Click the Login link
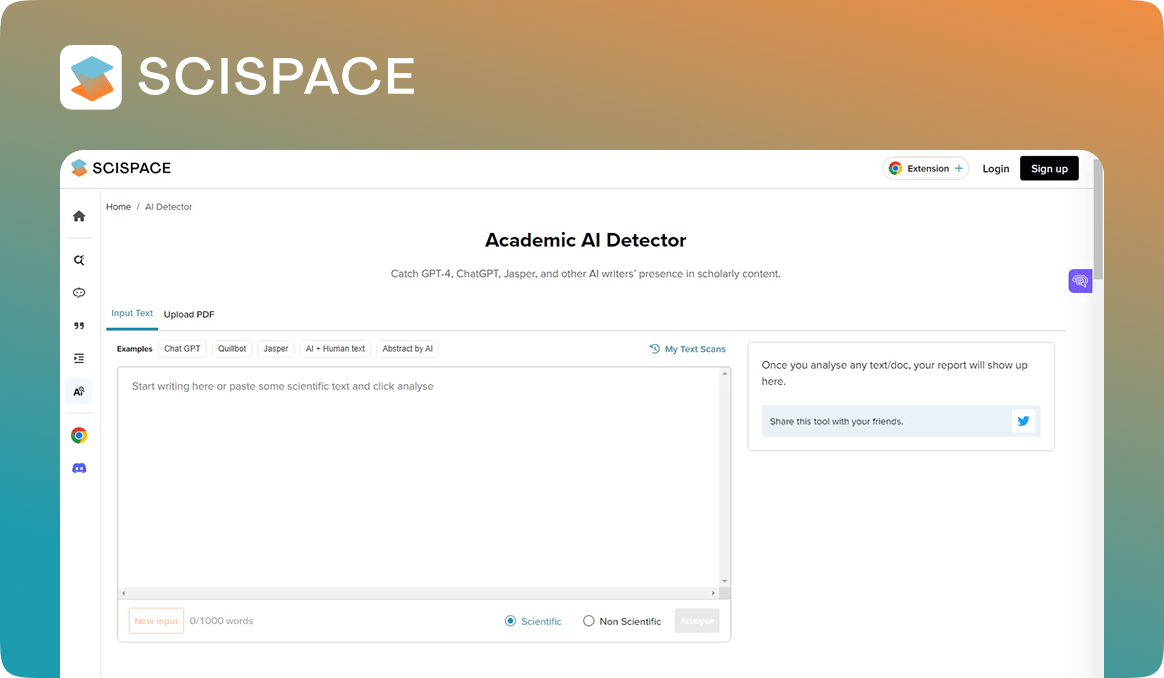1164x678 pixels. (x=995, y=169)
